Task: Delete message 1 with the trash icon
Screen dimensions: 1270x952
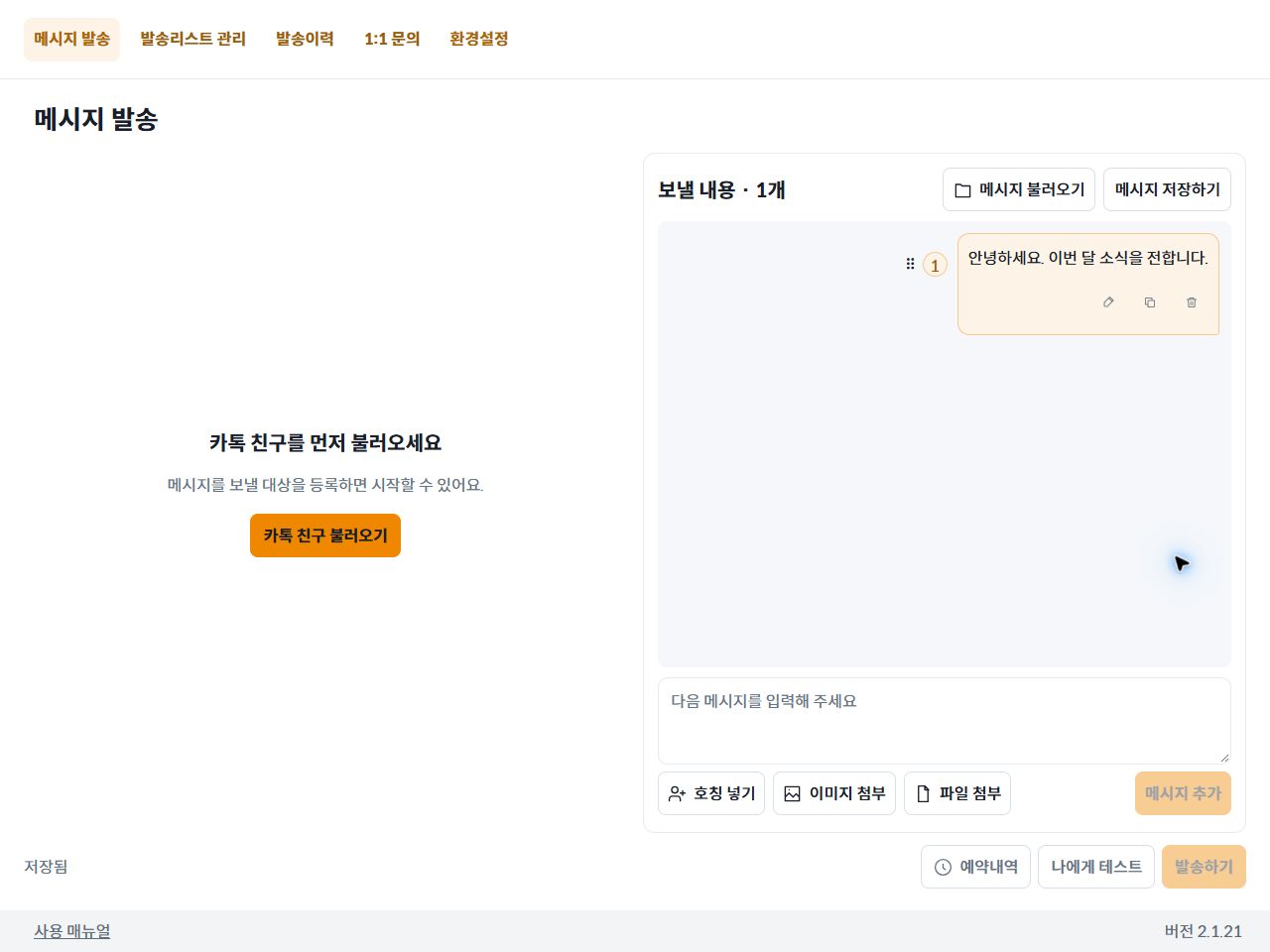Action: [x=1192, y=302]
